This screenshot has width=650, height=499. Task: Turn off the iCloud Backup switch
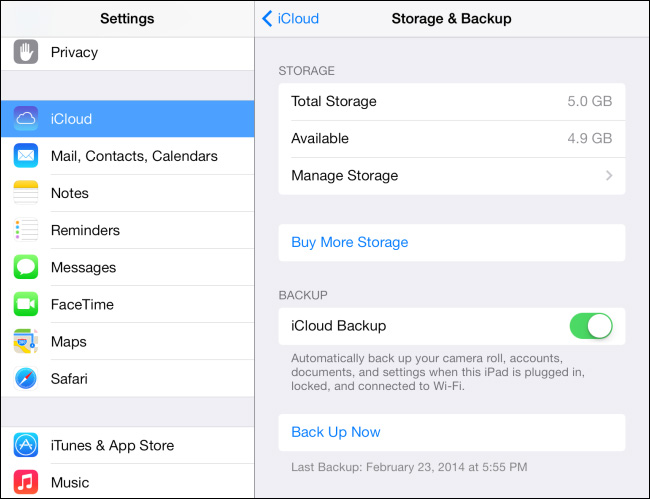tap(590, 326)
